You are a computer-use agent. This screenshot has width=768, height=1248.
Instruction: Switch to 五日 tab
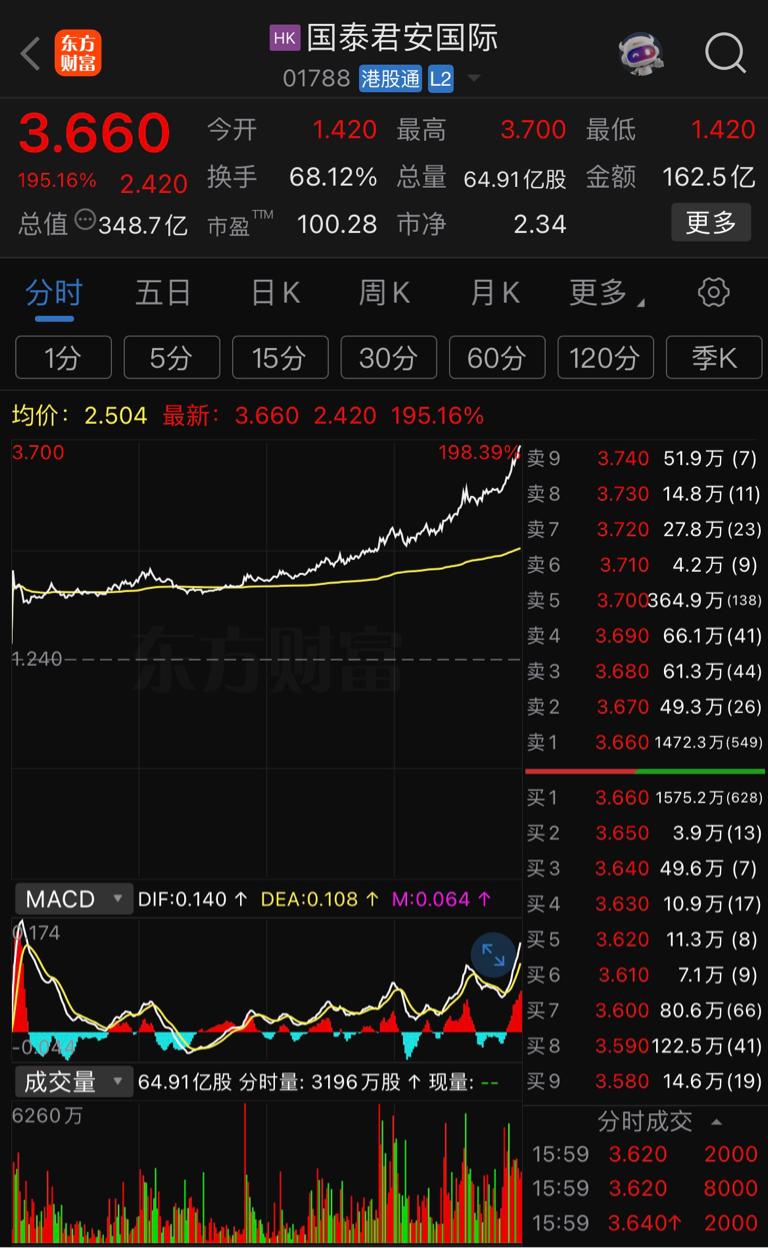pyautogui.click(x=163, y=293)
